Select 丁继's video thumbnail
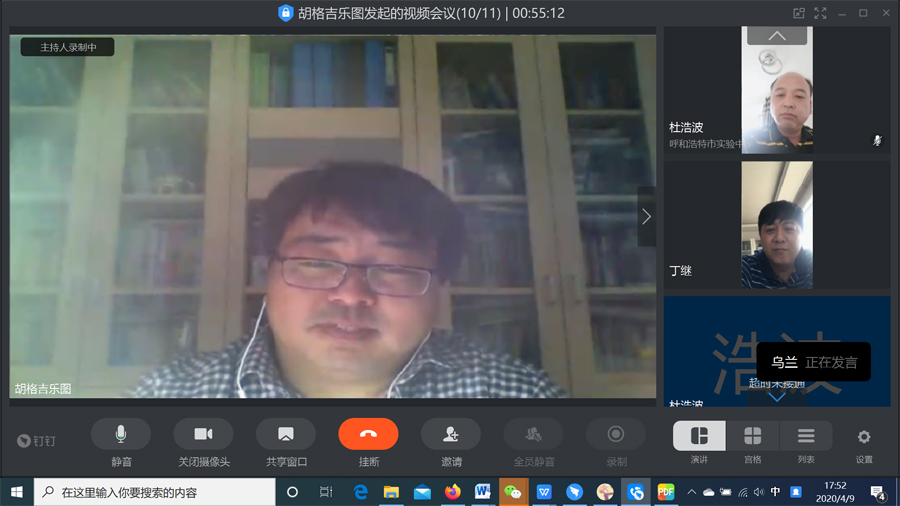 click(776, 226)
